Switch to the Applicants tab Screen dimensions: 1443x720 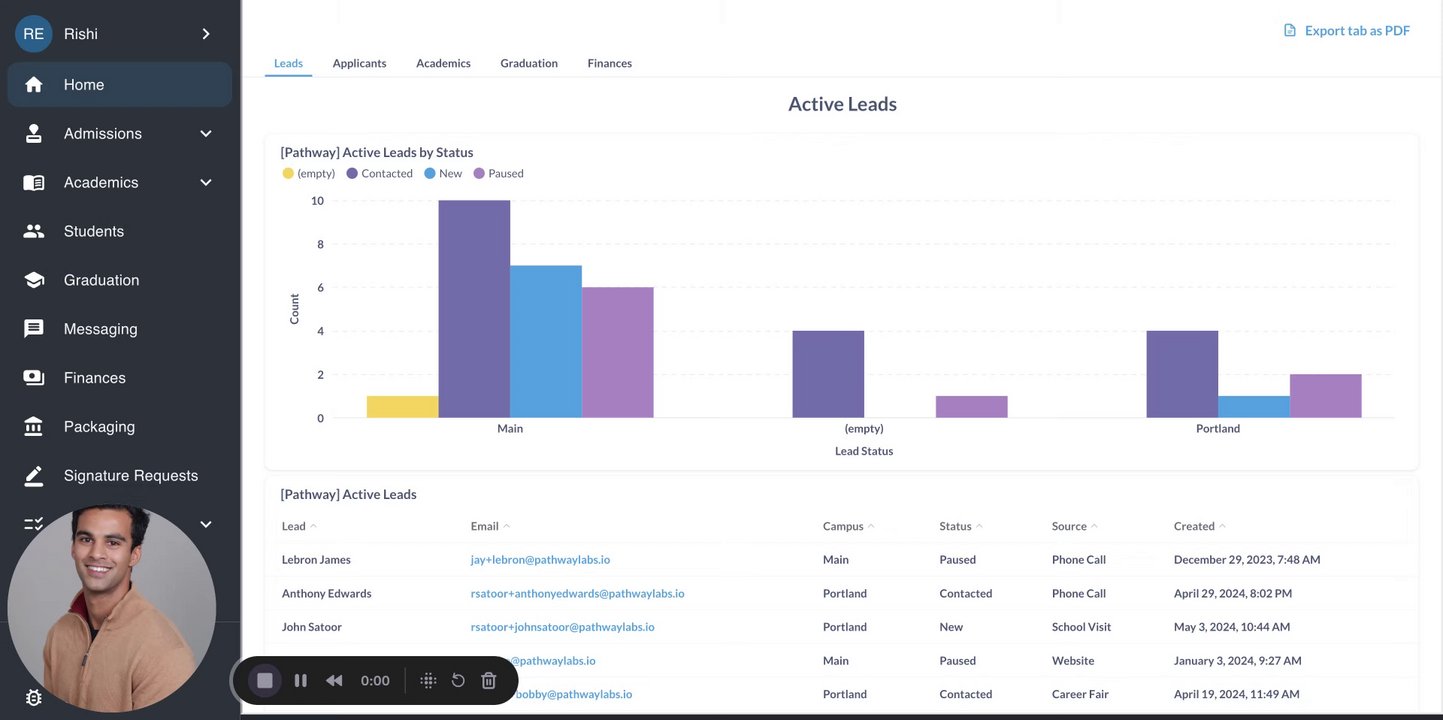(x=359, y=63)
